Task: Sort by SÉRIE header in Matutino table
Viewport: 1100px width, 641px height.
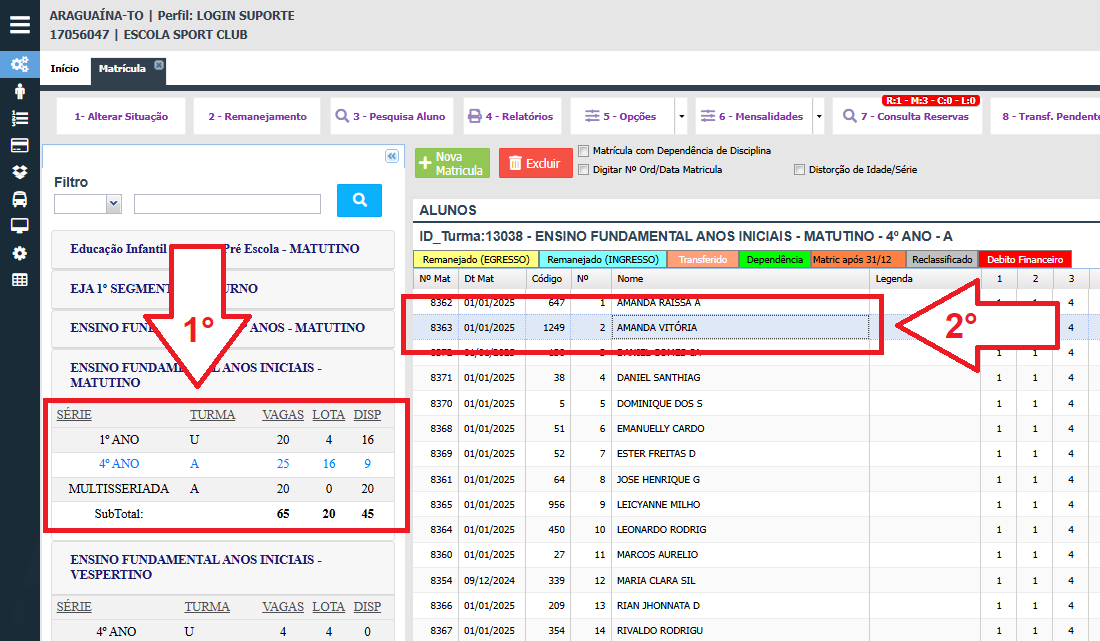Action: pos(74,415)
